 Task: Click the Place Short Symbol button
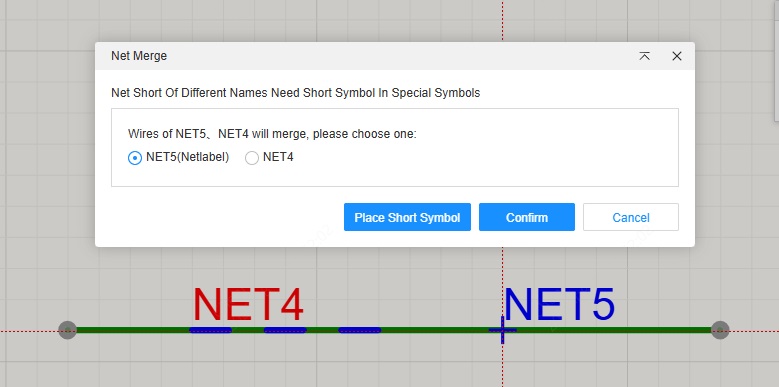[x=407, y=217]
